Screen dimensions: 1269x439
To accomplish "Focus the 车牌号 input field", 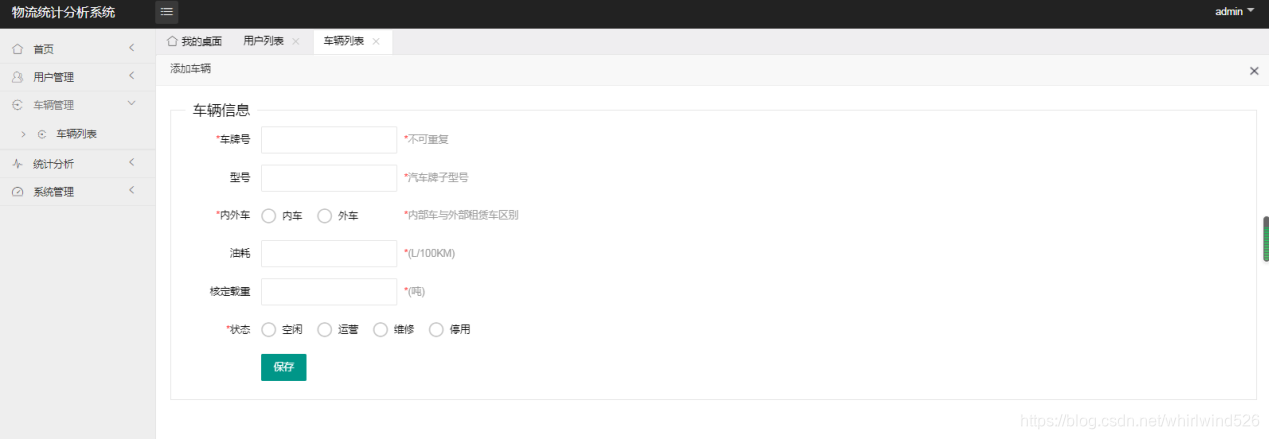I will coord(329,139).
